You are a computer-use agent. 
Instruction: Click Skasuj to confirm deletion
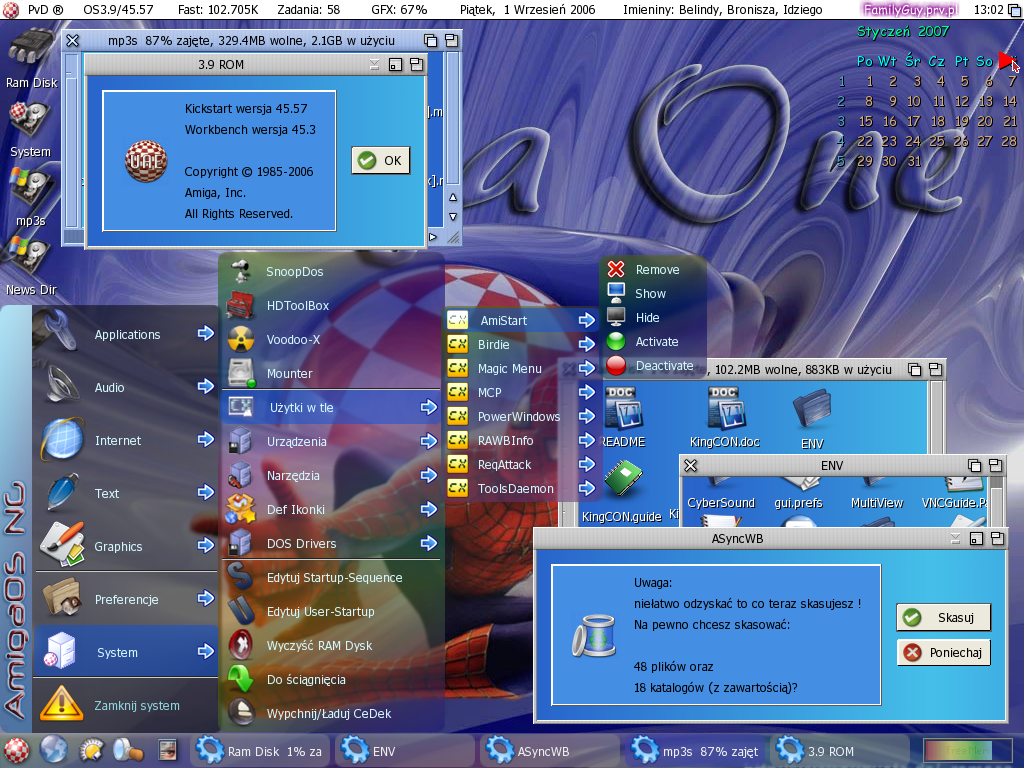[944, 617]
